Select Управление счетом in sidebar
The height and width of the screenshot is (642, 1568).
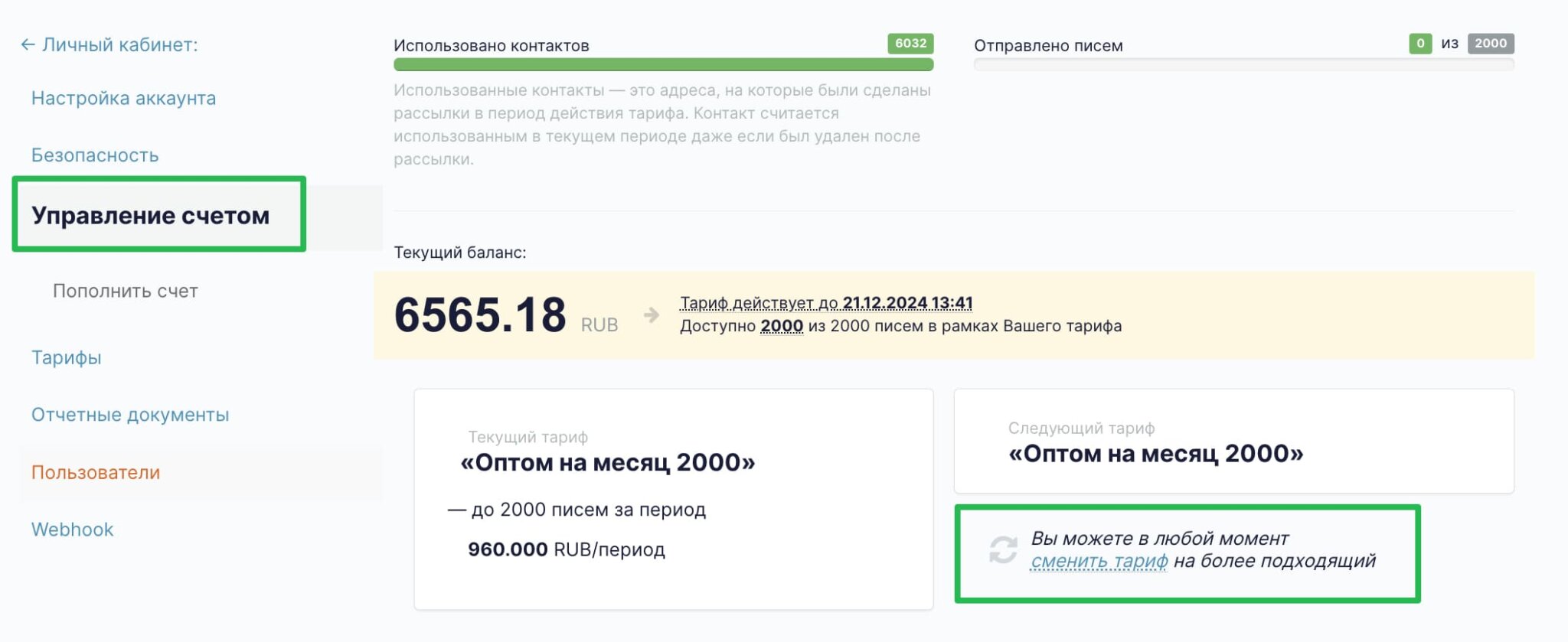point(150,216)
